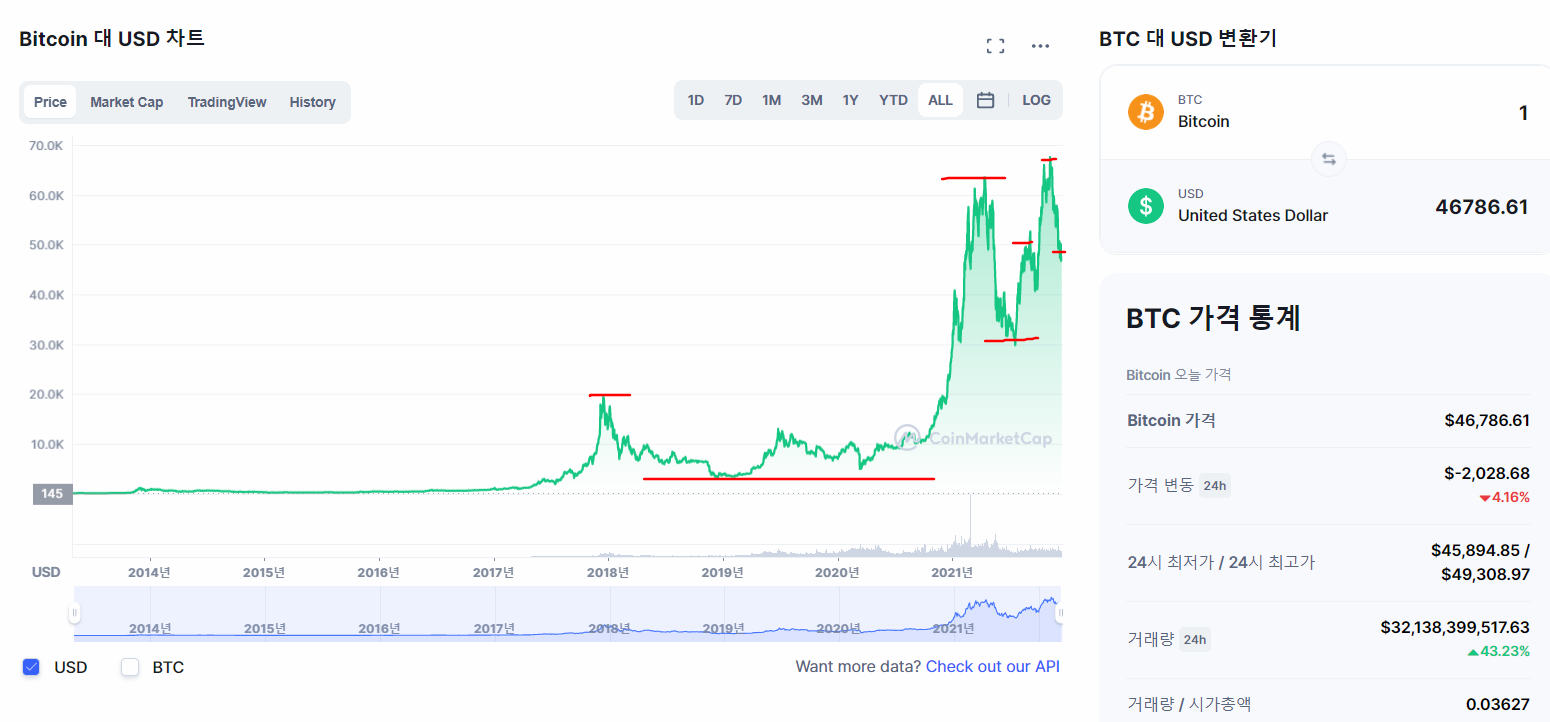Toggle LOG scale on the chart
The height and width of the screenshot is (722, 1550).
tap(1036, 100)
